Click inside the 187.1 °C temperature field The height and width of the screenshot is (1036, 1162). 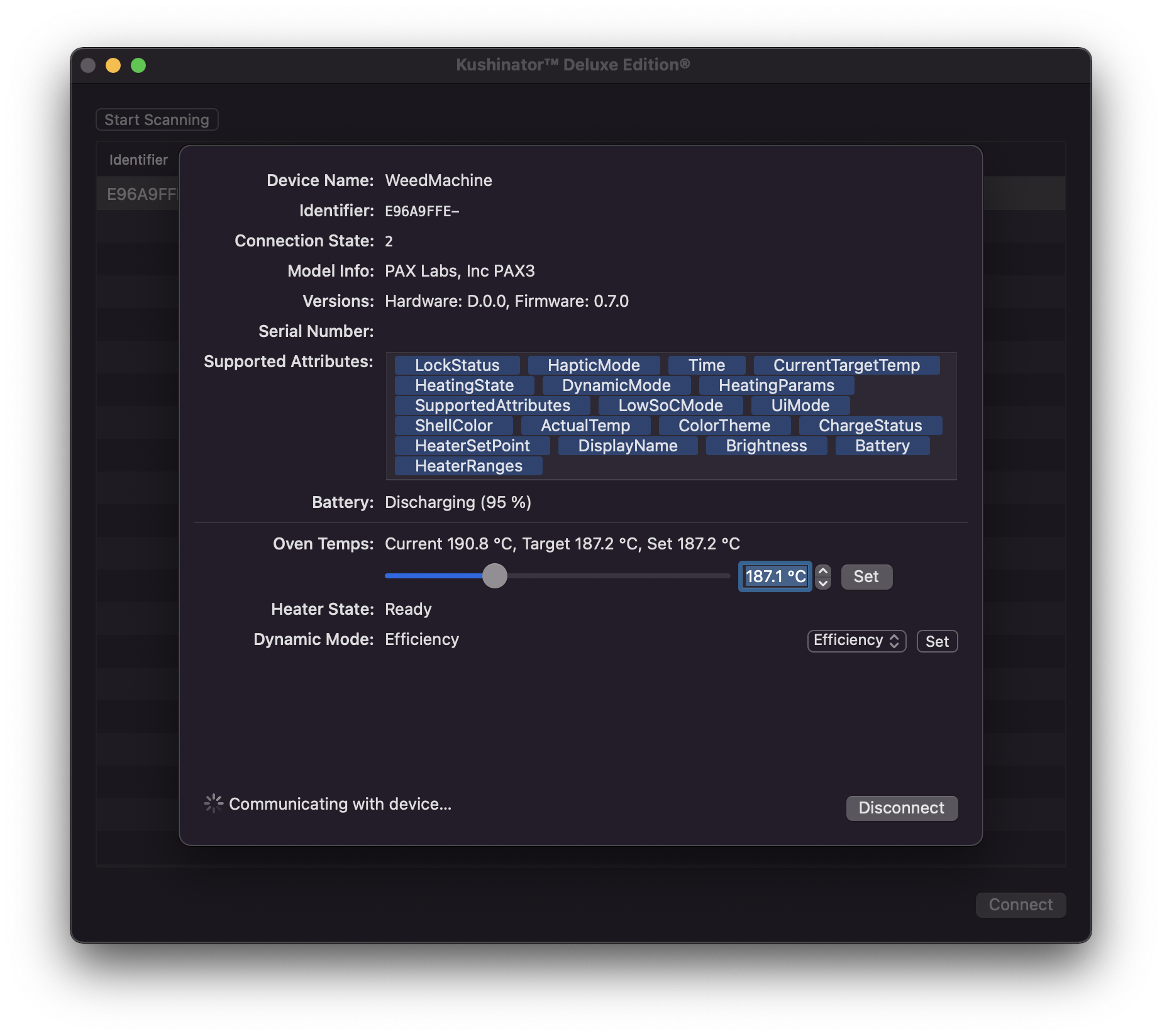(774, 576)
